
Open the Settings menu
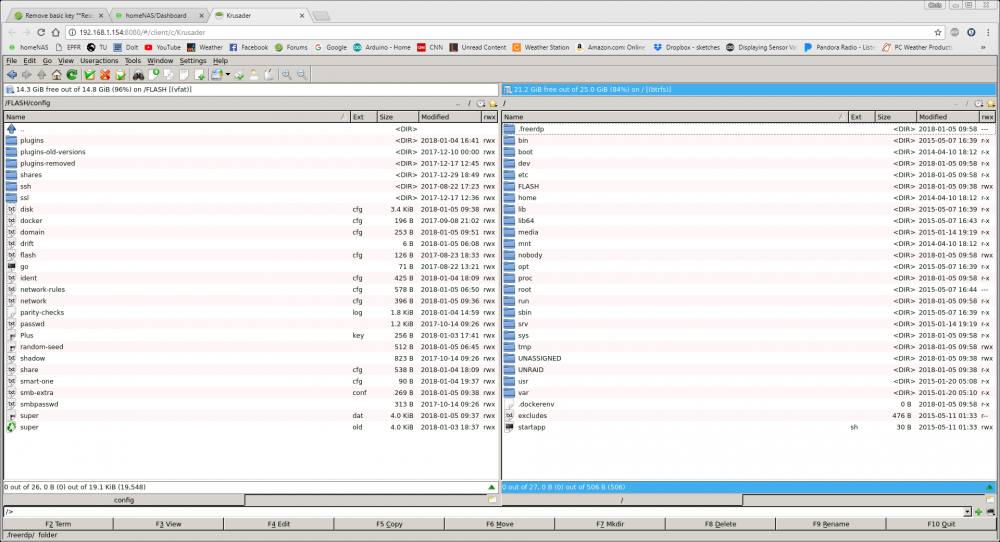click(193, 61)
